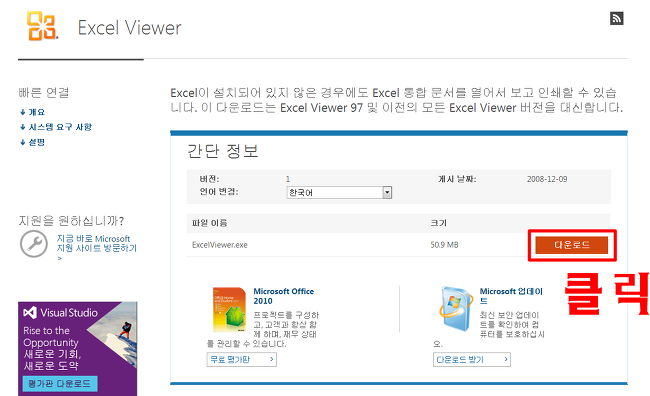
Task: Click the Microsoft Office 2010 box image
Action: 229,309
